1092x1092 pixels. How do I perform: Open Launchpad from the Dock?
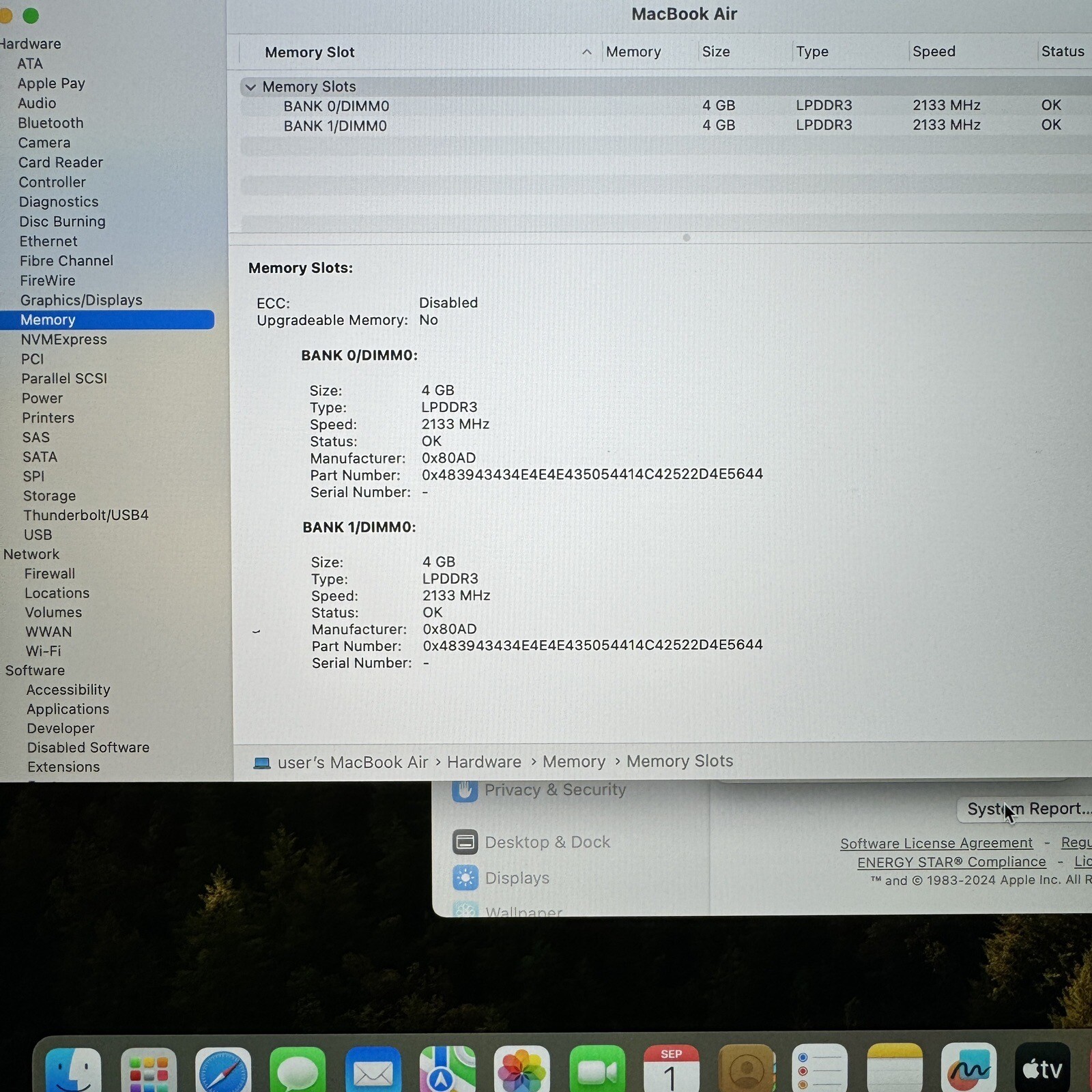tap(148, 1069)
